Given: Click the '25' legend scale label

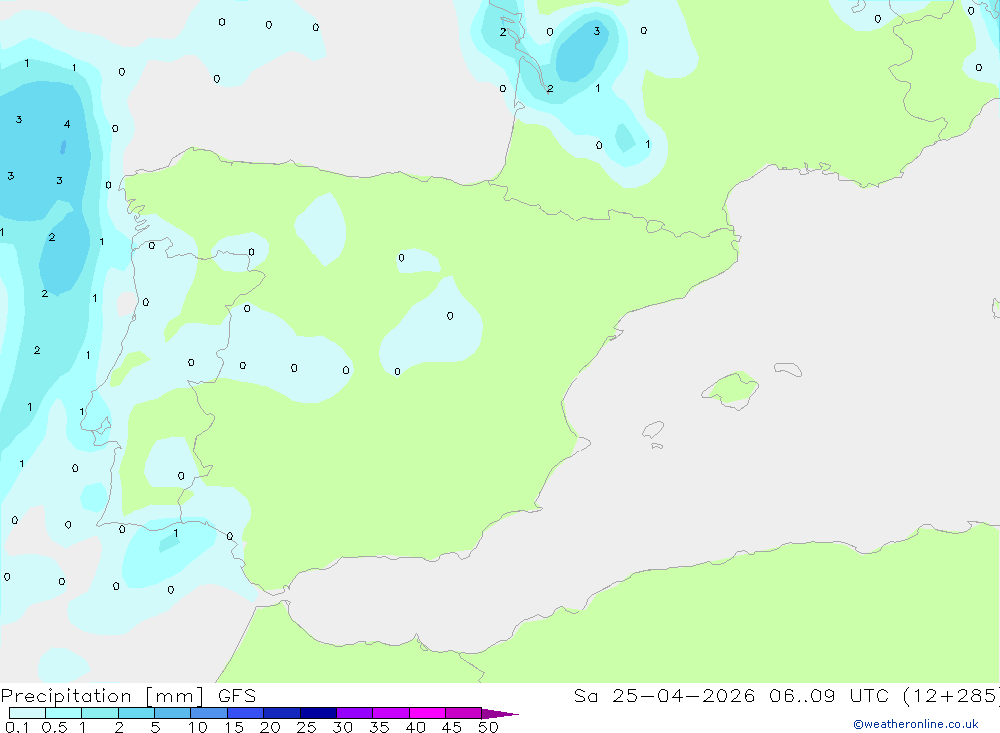Looking at the screenshot, I should coord(306,727).
